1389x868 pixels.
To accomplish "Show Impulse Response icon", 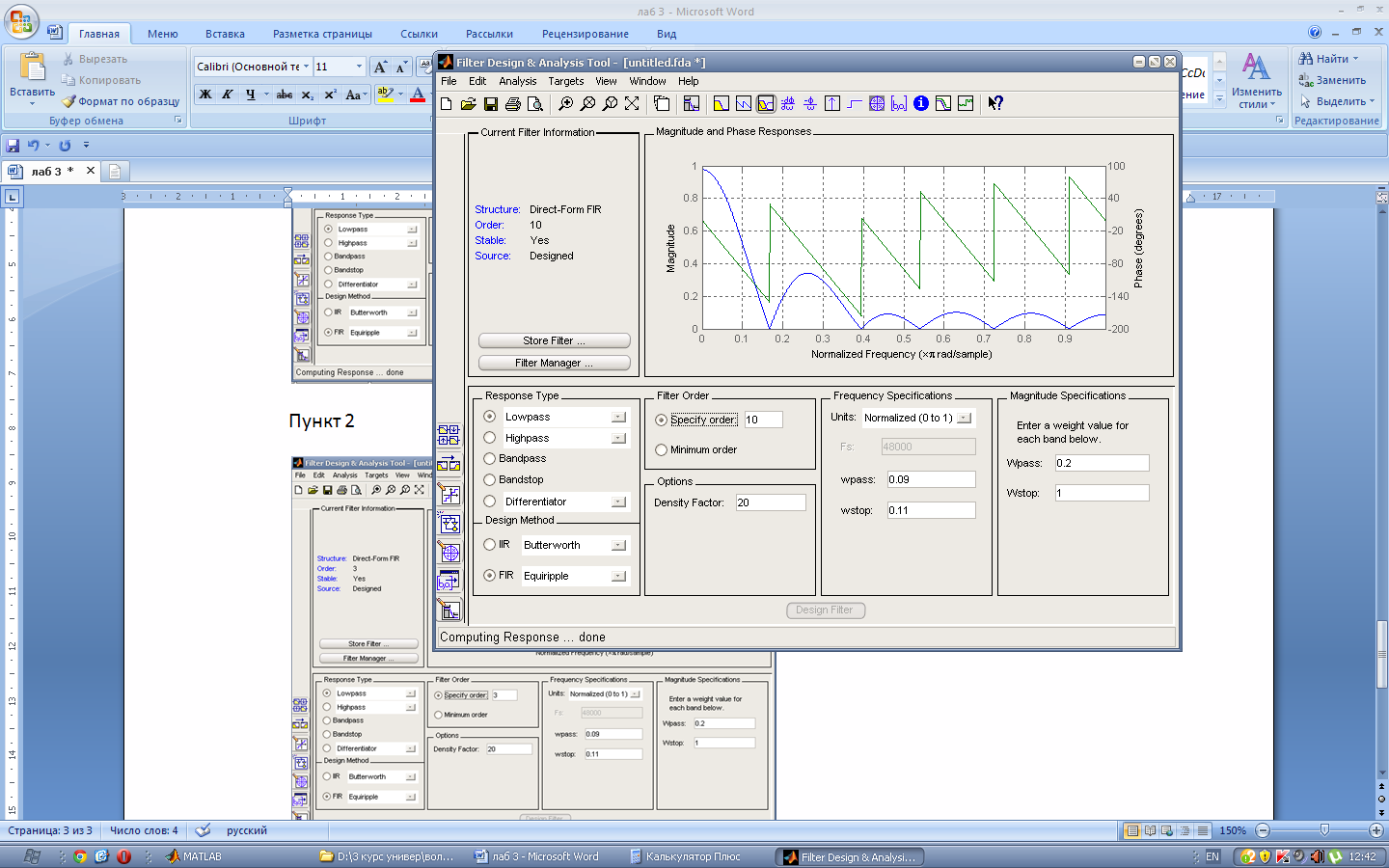I will 832,103.
